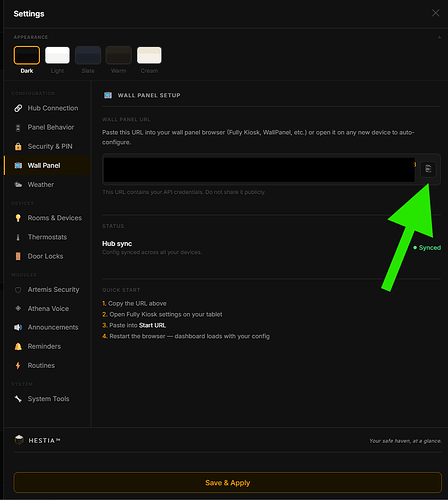The height and width of the screenshot is (500, 448).
Task: Close the Settings dialog
Action: click(x=435, y=13)
